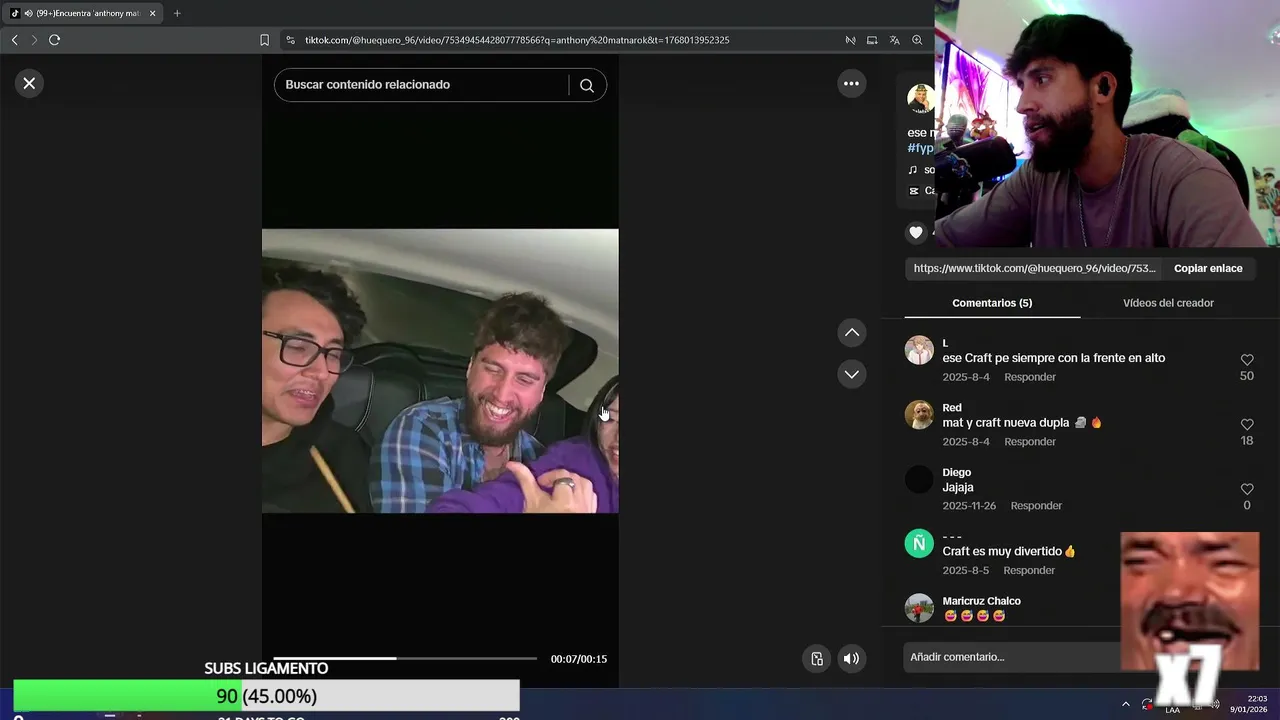The width and height of the screenshot is (1280, 720).
Task: Click the 'LAA' language indicator in taskbar
Action: pos(1172,710)
